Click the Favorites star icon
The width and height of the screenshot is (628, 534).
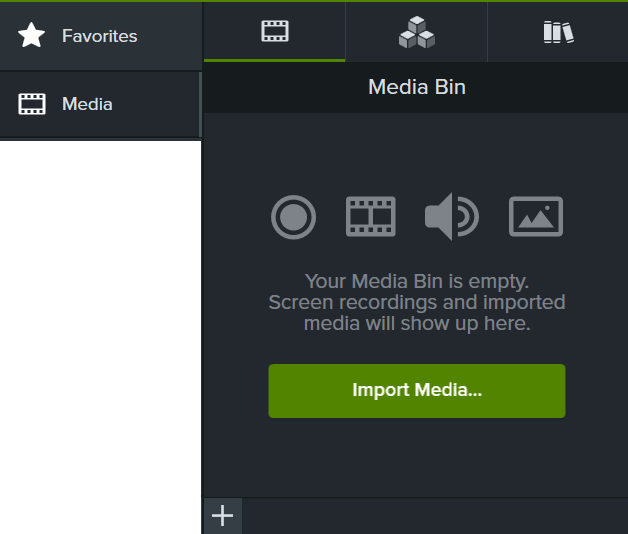tap(32, 36)
